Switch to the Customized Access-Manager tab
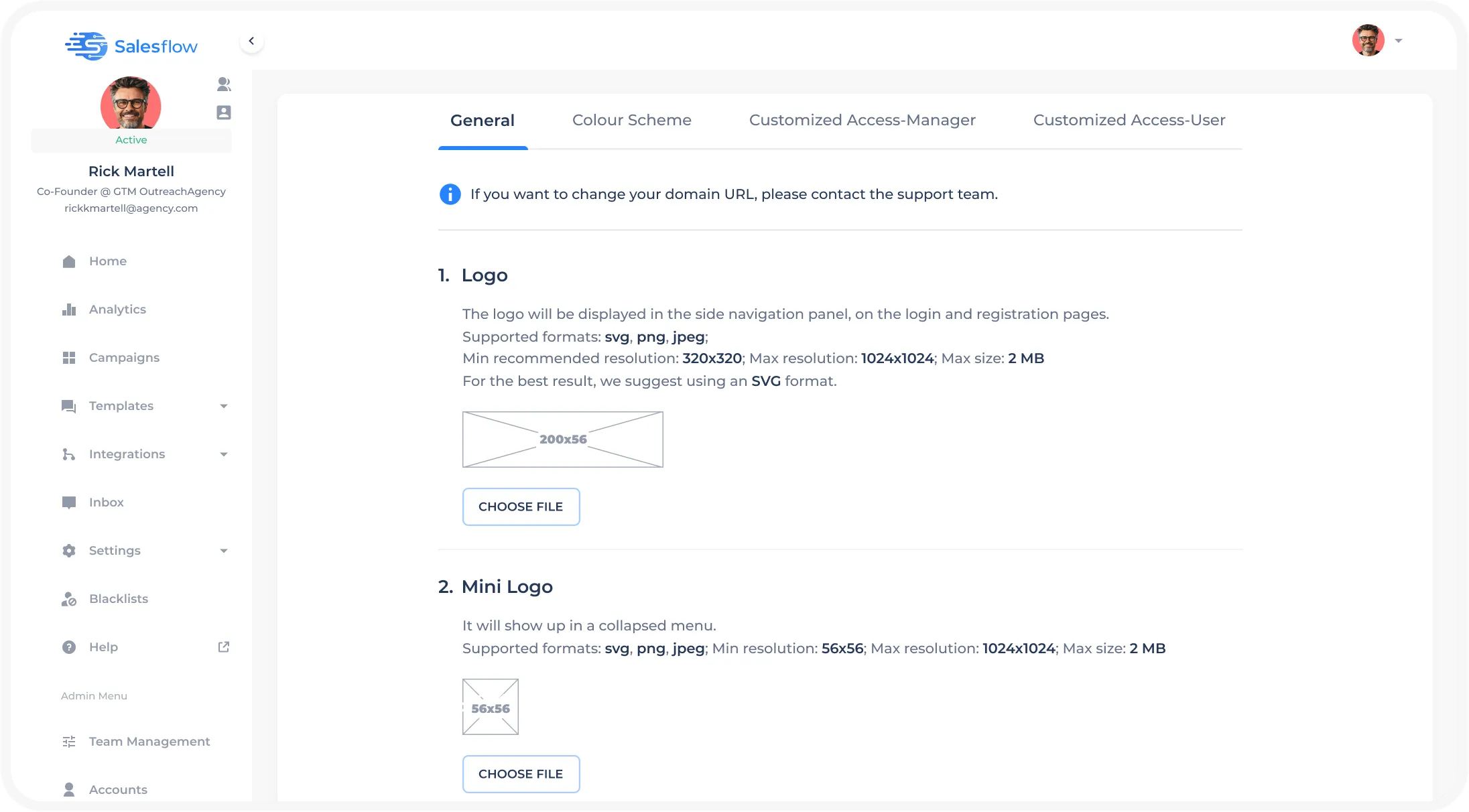Viewport: 1469px width, 812px height. tap(862, 120)
